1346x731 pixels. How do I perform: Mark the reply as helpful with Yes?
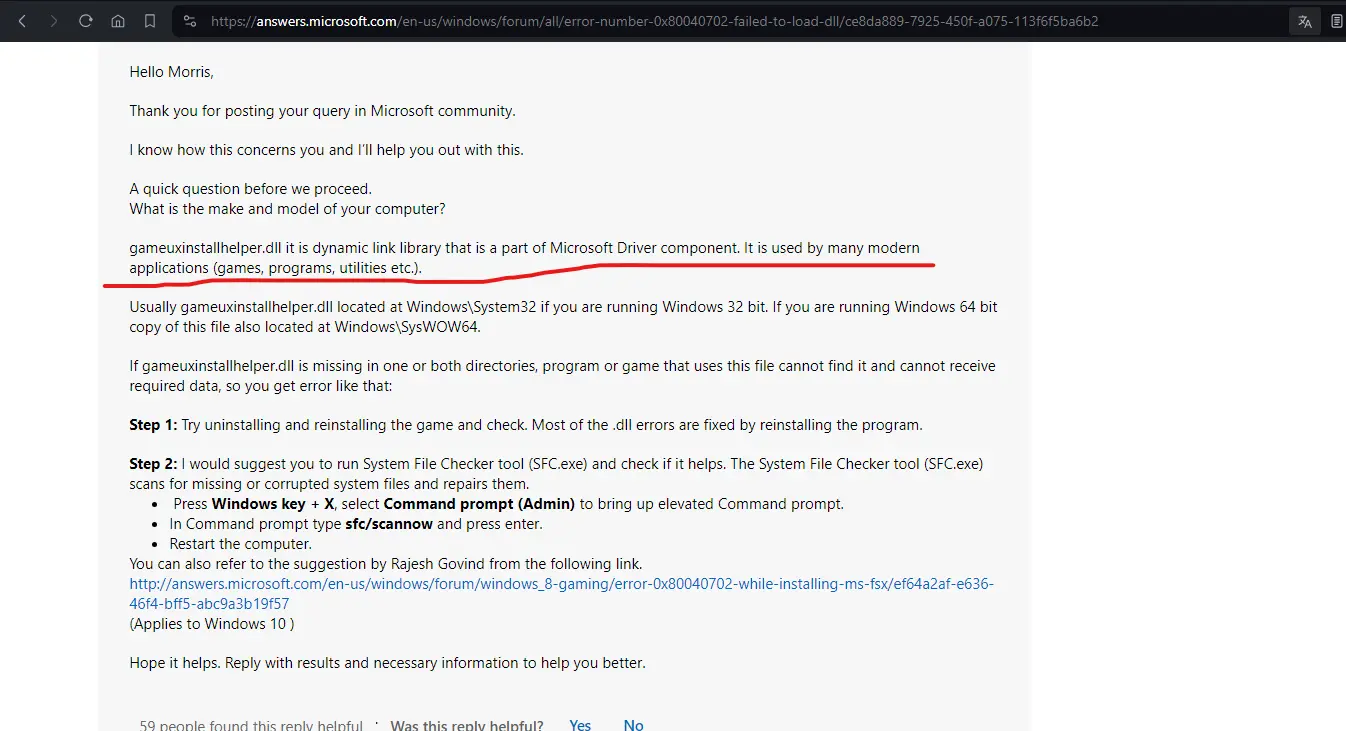(580, 725)
